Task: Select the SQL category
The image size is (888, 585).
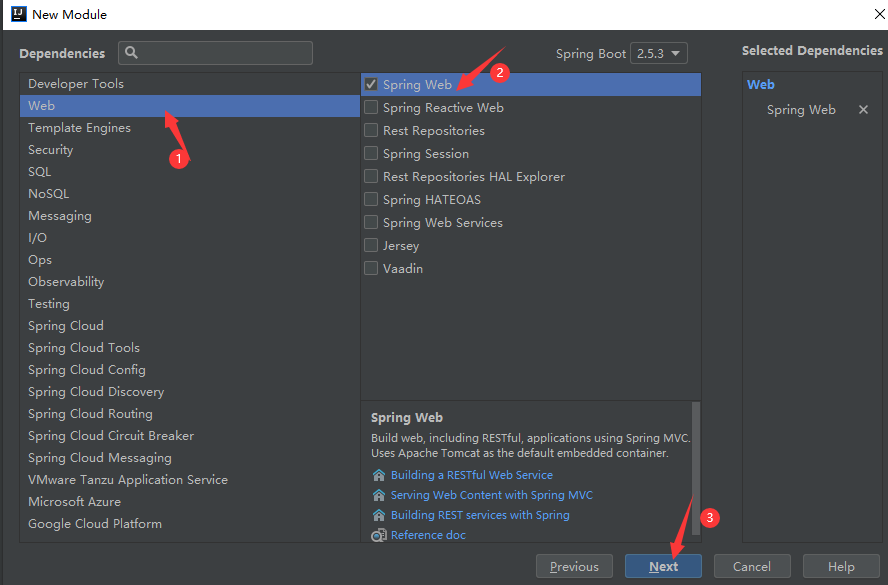Action: coord(190,172)
